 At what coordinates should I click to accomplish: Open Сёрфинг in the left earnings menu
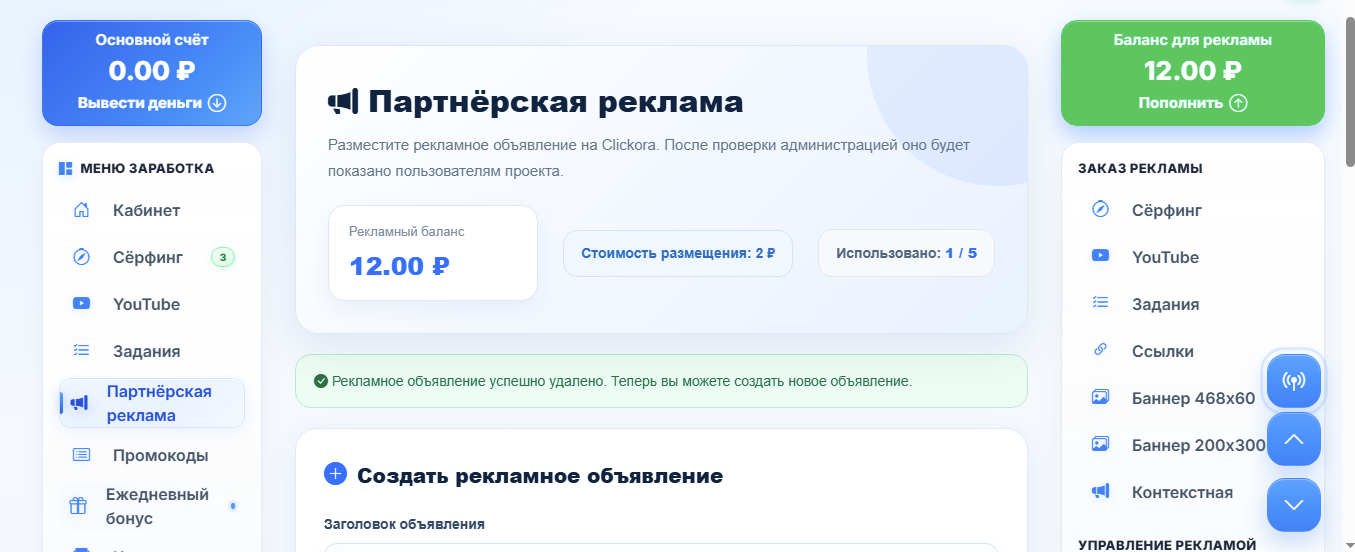point(152,257)
